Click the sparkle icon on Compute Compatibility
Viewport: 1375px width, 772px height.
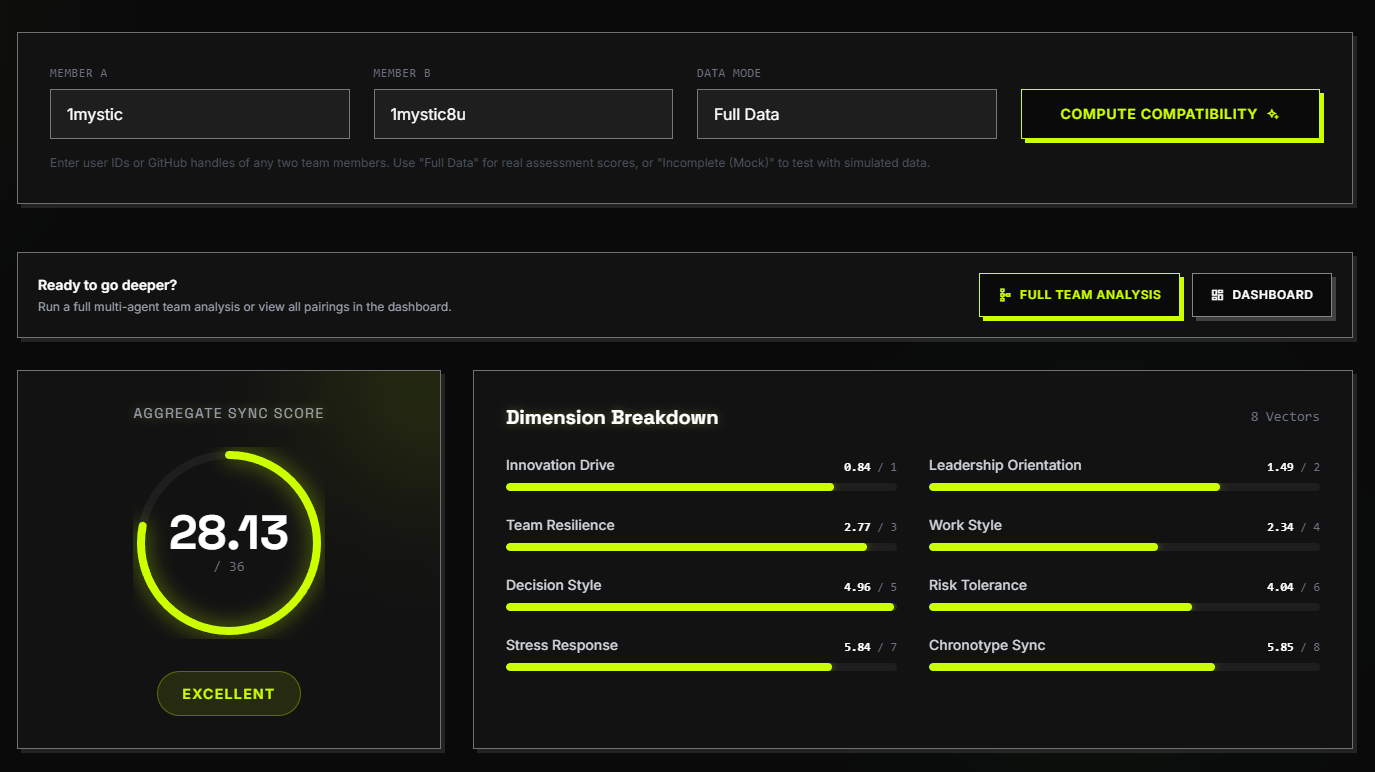[x=1273, y=114]
